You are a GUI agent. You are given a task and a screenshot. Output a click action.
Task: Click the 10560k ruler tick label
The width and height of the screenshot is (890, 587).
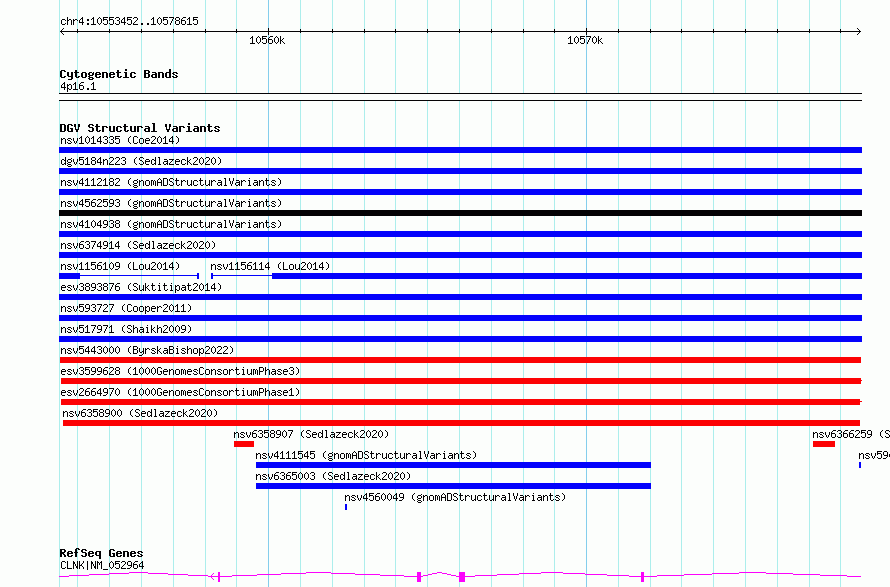pyautogui.click(x=267, y=40)
